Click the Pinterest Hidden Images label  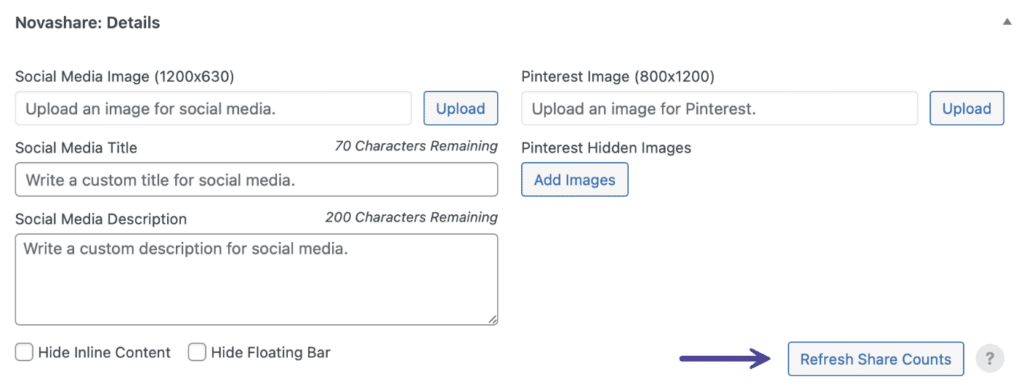(606, 148)
